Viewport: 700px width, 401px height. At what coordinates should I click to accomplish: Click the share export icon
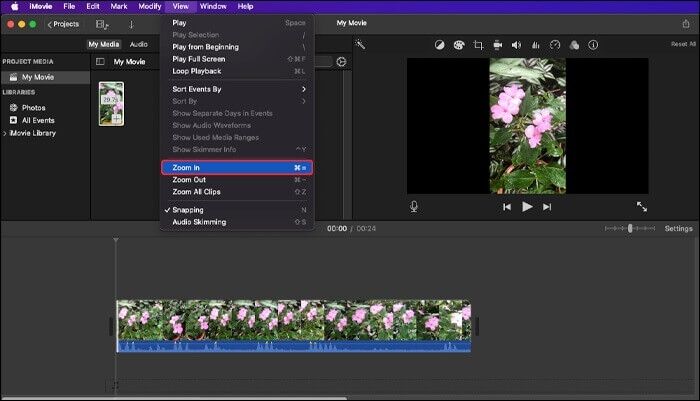[x=686, y=24]
